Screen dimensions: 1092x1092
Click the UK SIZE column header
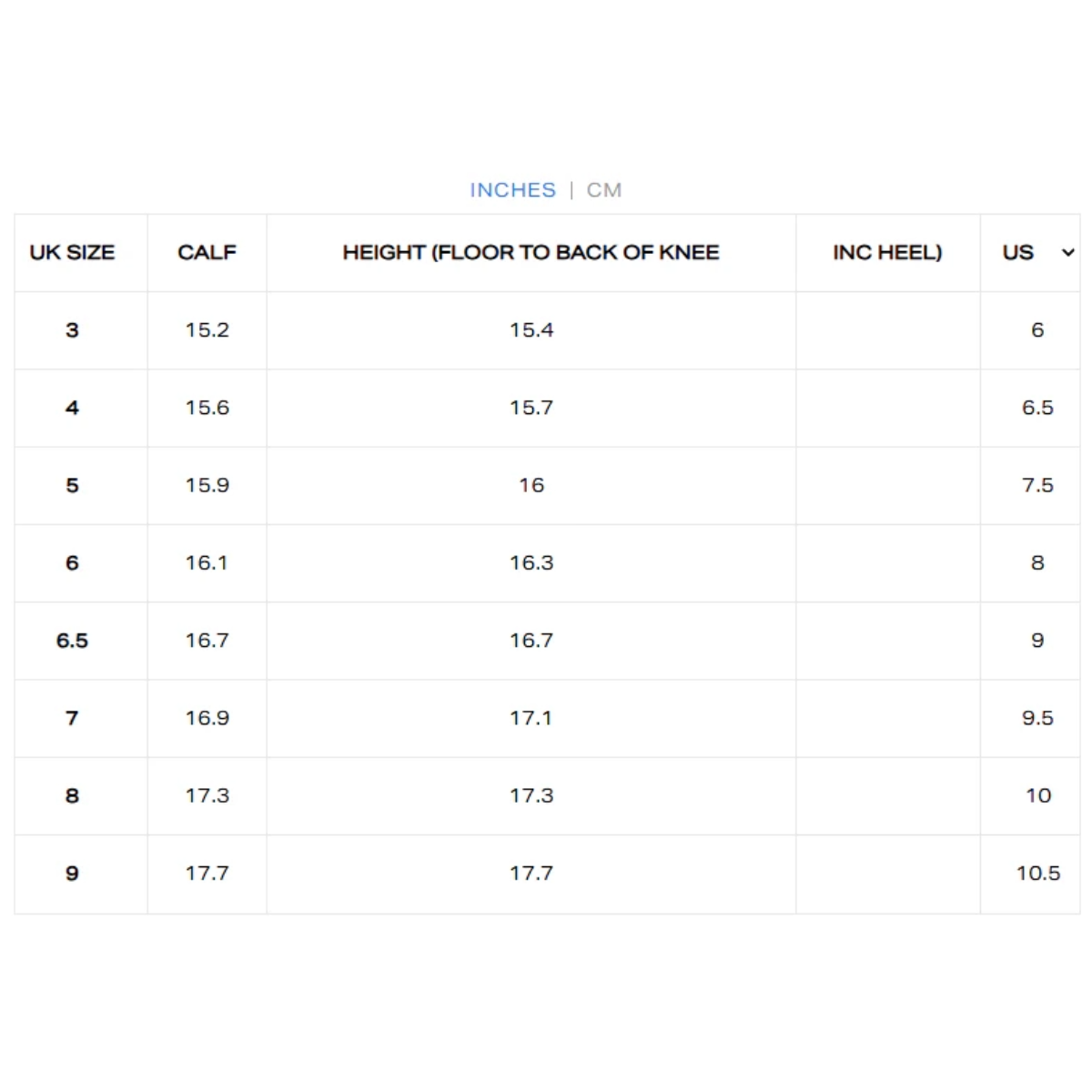[72, 253]
